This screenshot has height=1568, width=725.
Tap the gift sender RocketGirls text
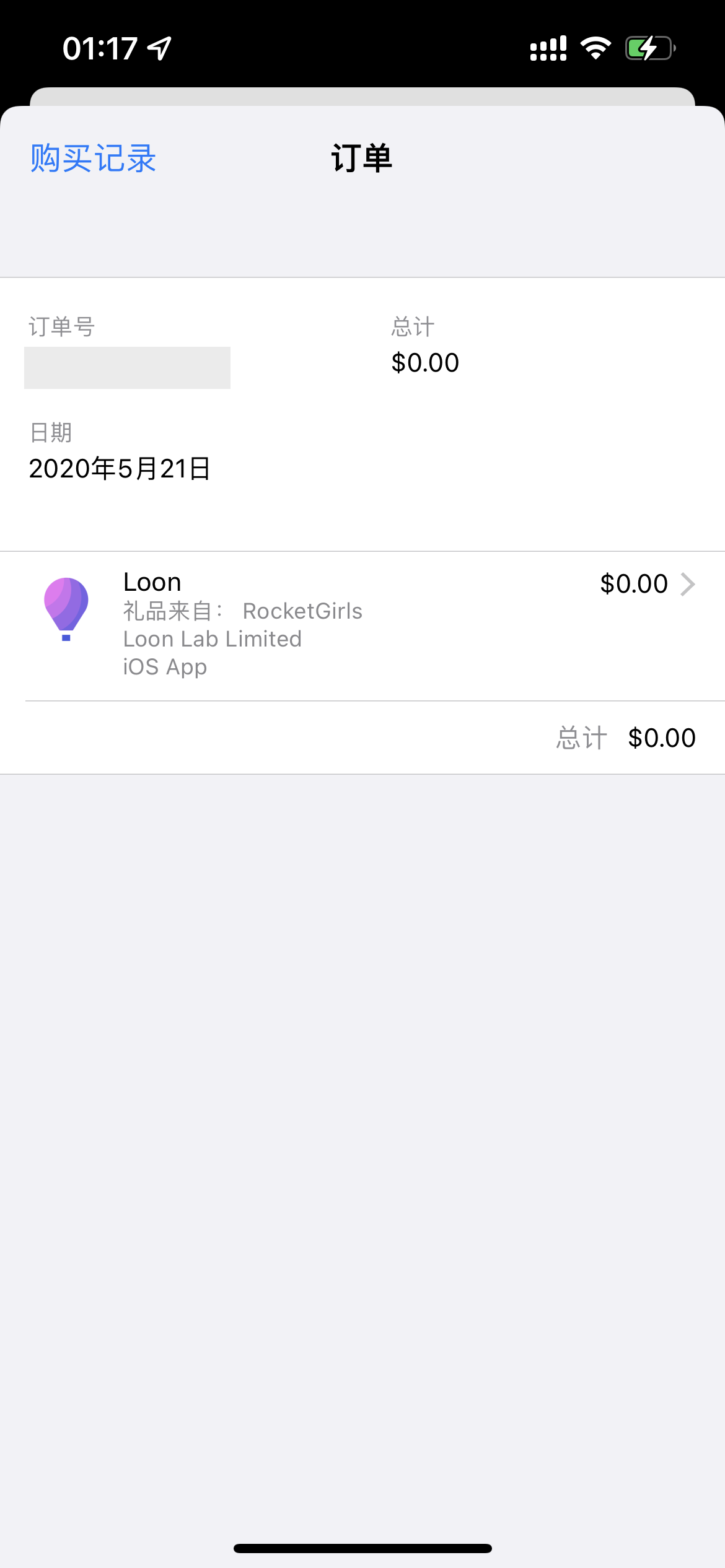[x=302, y=611]
